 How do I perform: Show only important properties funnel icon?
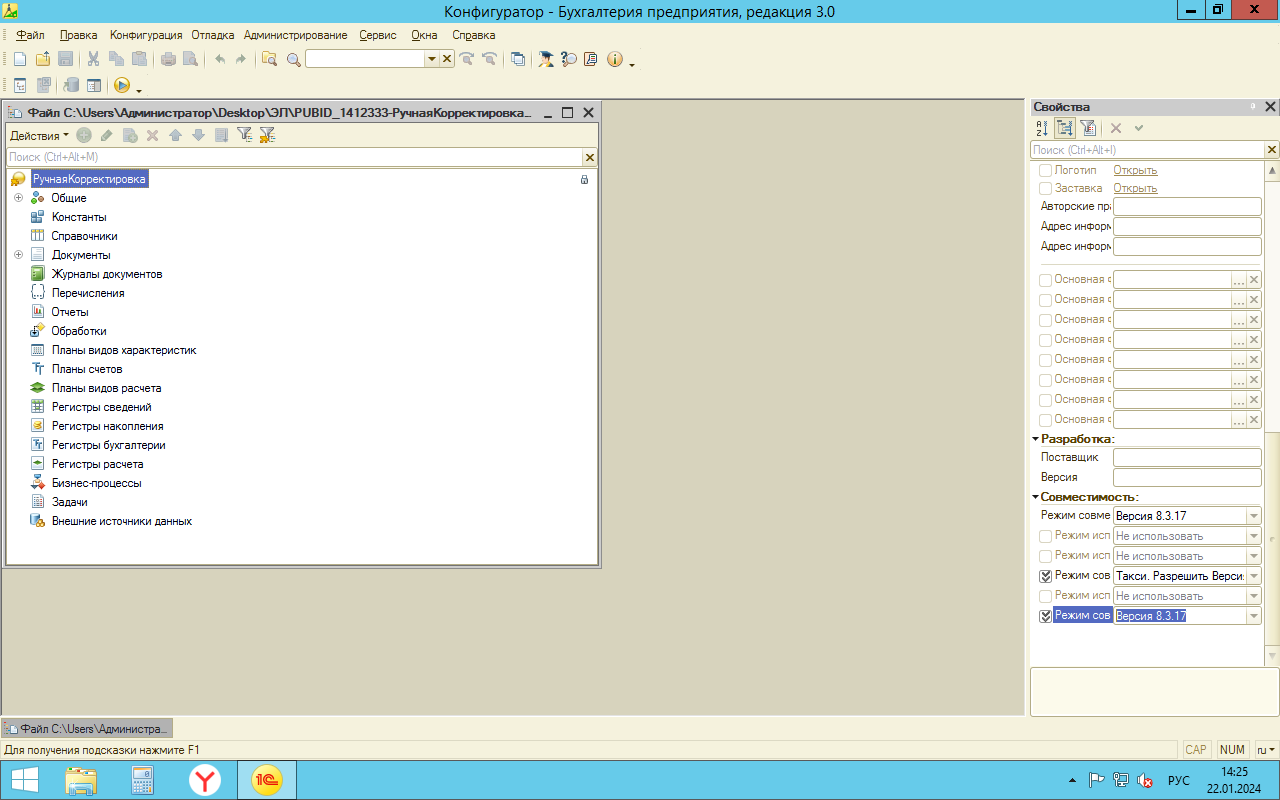1088,128
